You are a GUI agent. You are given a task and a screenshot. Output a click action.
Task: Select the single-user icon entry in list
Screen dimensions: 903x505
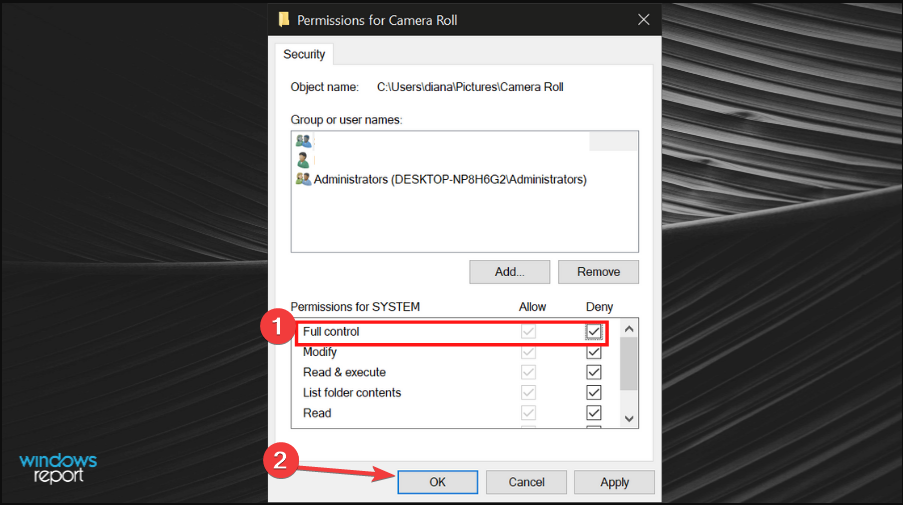coord(303,160)
